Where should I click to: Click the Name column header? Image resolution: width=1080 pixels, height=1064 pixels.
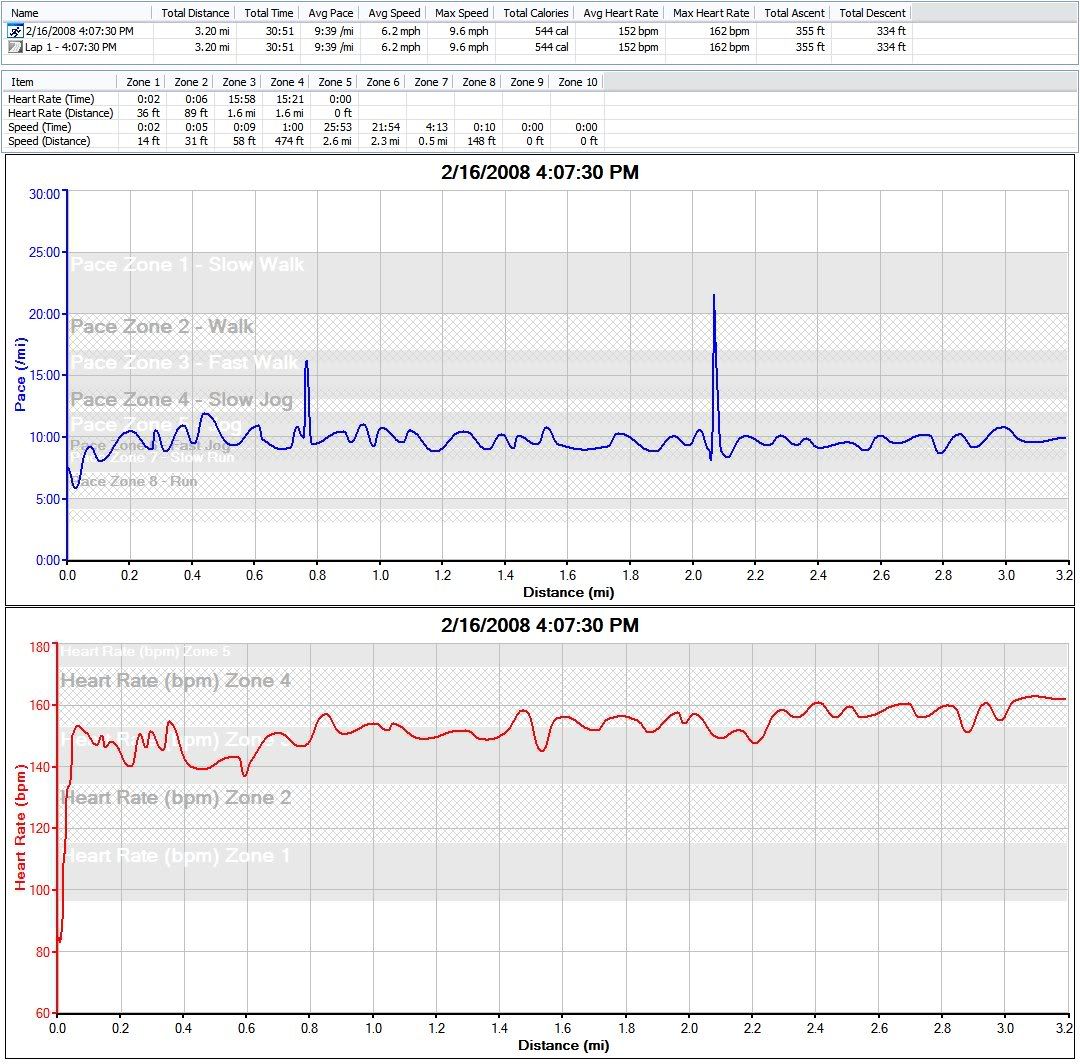[26, 13]
